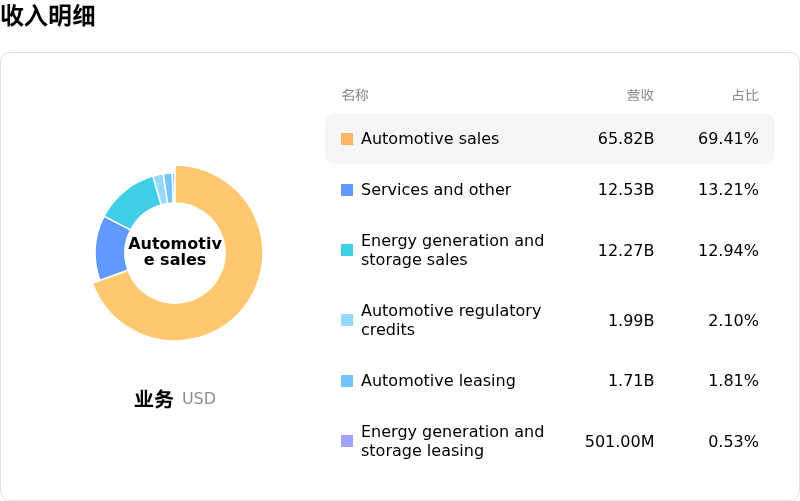Click the 营收 column header

coord(640,95)
